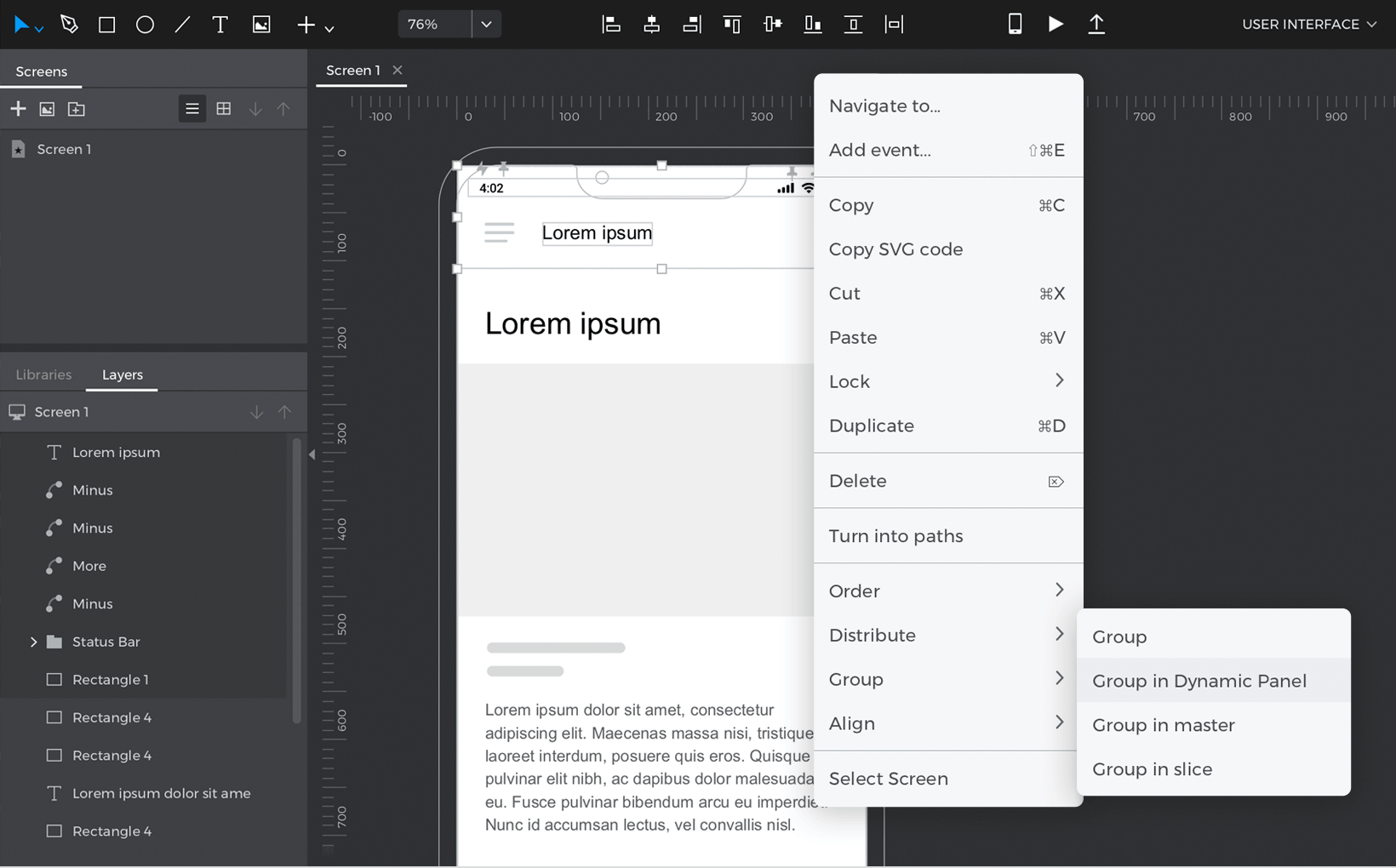Click the Share upload icon
Image resolution: width=1396 pixels, height=868 pixels.
pos(1096,25)
